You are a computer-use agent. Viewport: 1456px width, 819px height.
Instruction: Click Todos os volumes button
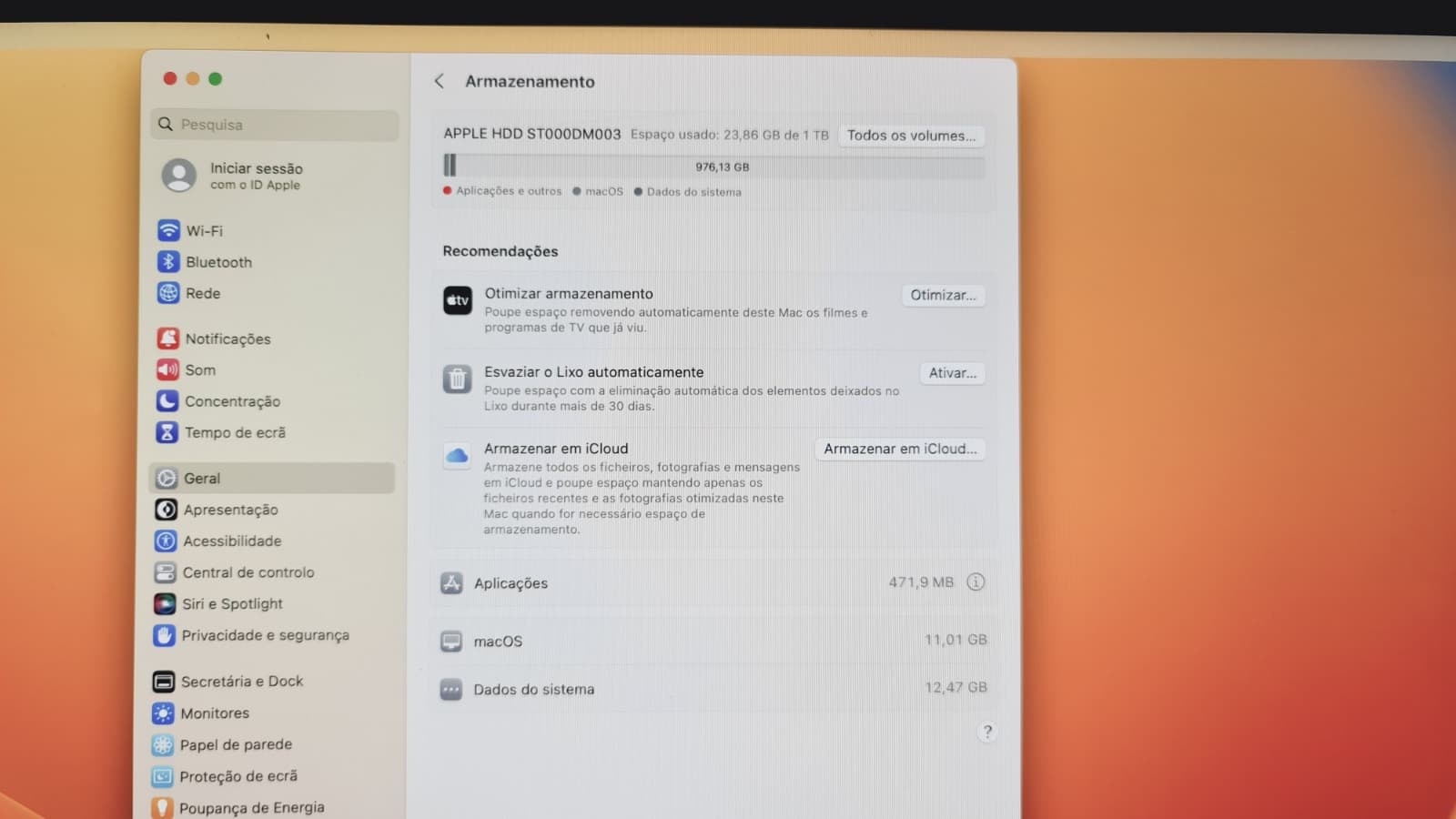911,136
